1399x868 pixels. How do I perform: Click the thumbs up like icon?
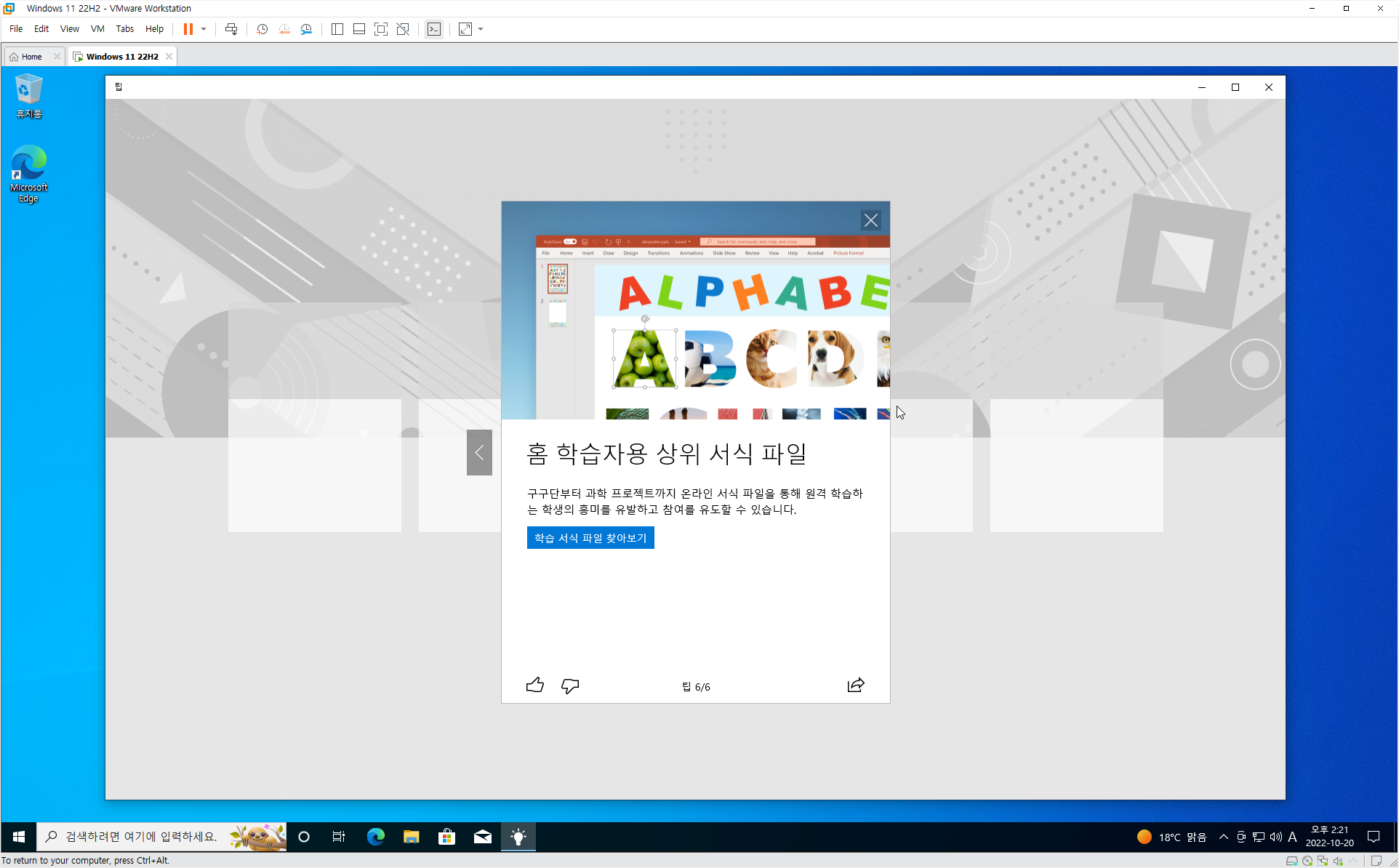534,685
